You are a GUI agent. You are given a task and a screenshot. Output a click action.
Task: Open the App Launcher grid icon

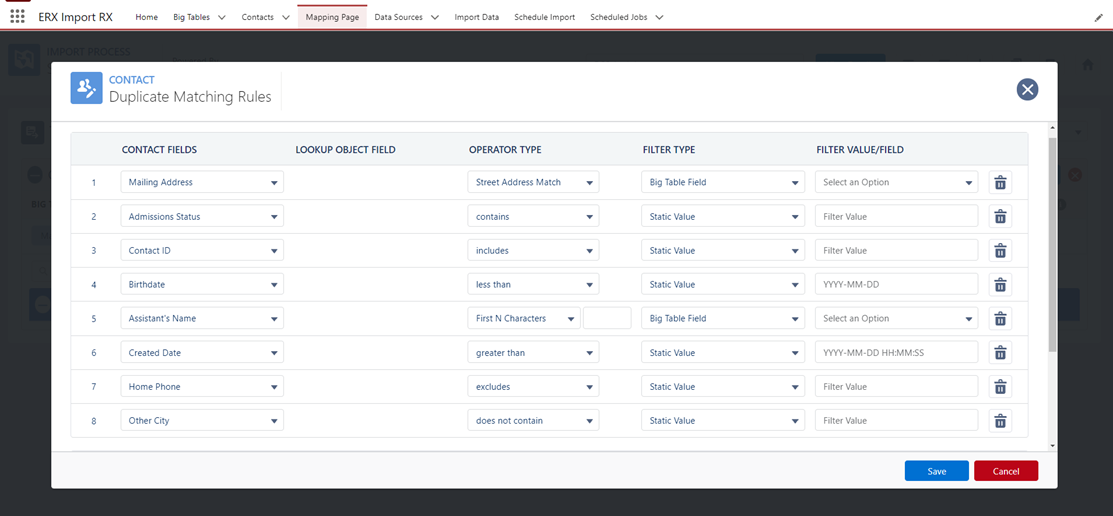pyautogui.click(x=17, y=17)
